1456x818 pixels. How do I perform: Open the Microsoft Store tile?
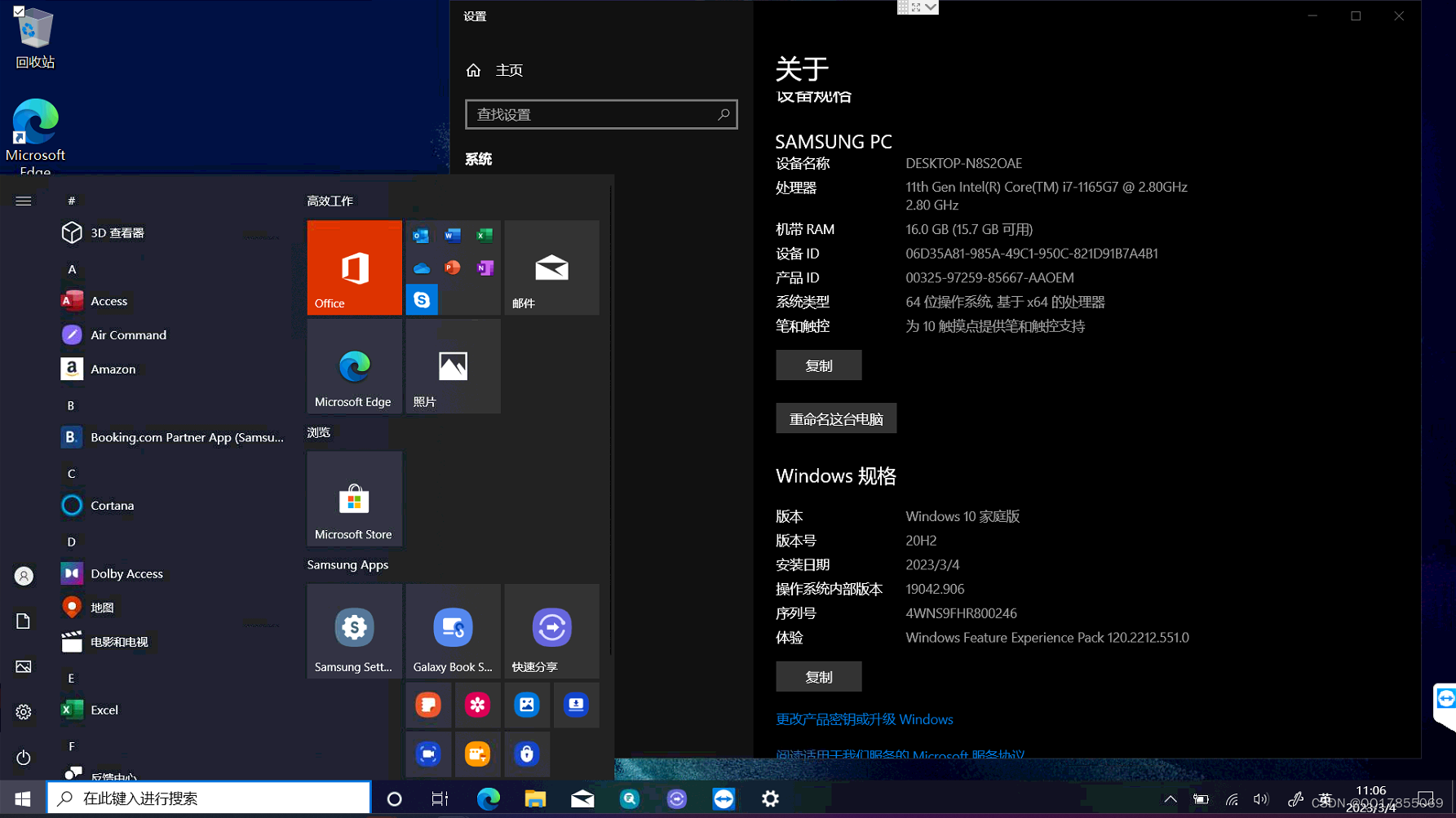click(354, 498)
